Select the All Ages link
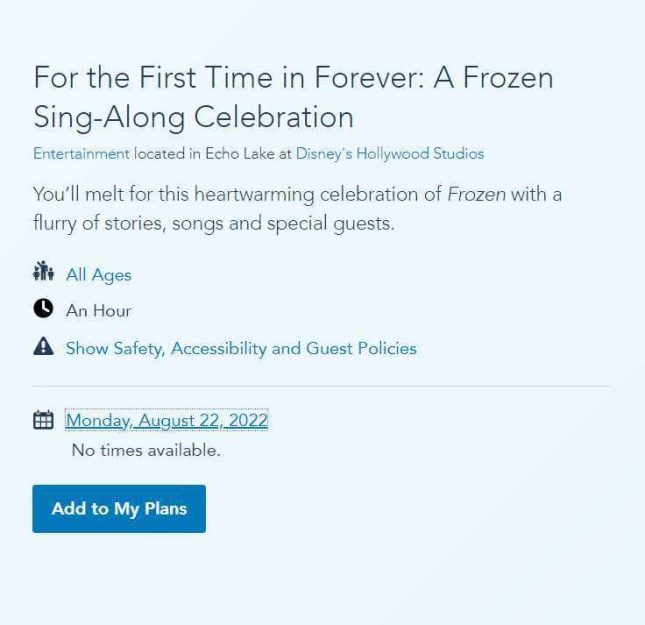The image size is (645, 625). (x=98, y=275)
